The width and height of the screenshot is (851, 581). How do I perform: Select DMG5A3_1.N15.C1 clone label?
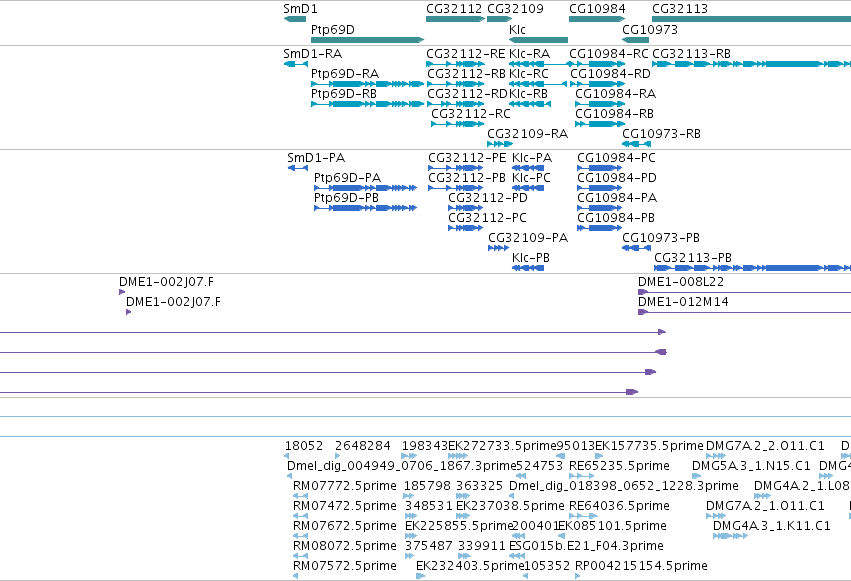coord(751,466)
